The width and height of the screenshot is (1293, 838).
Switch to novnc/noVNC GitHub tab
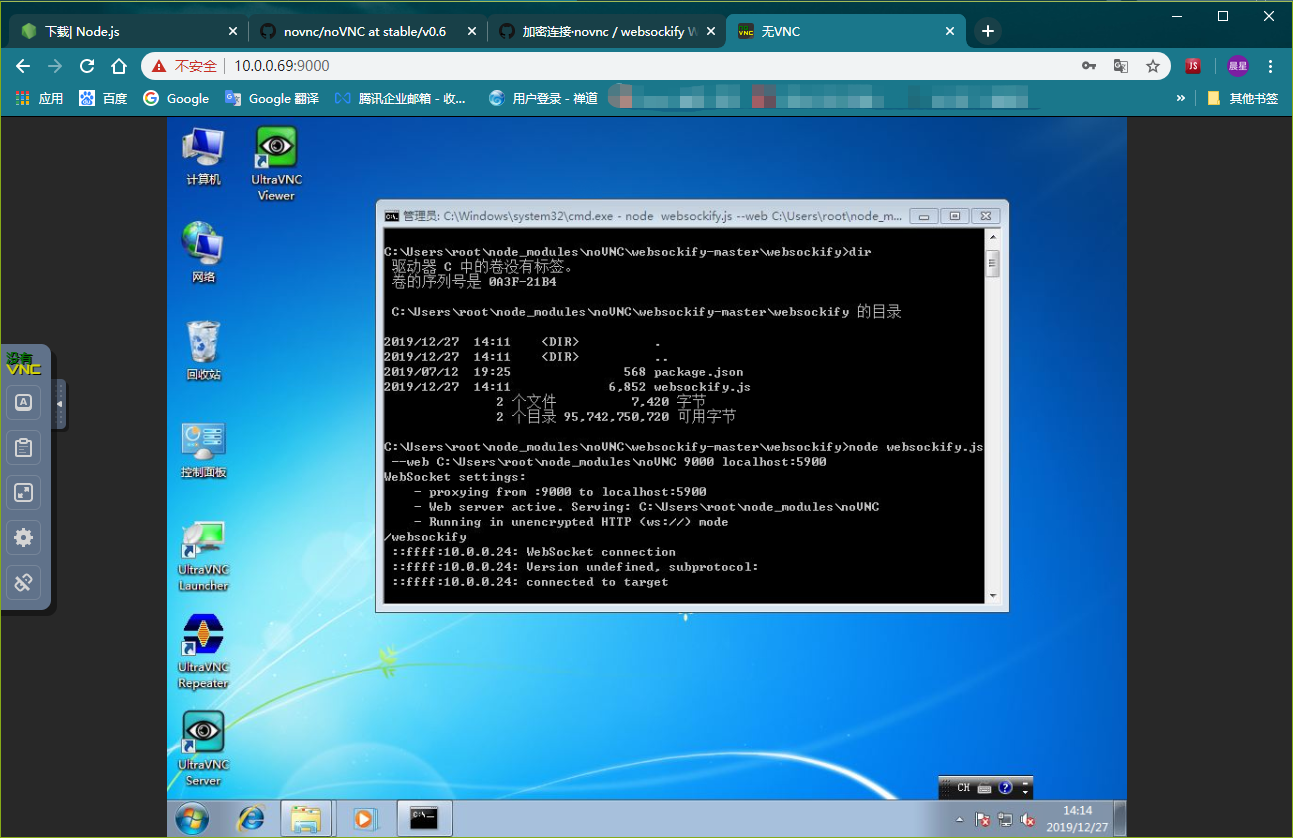click(x=366, y=31)
